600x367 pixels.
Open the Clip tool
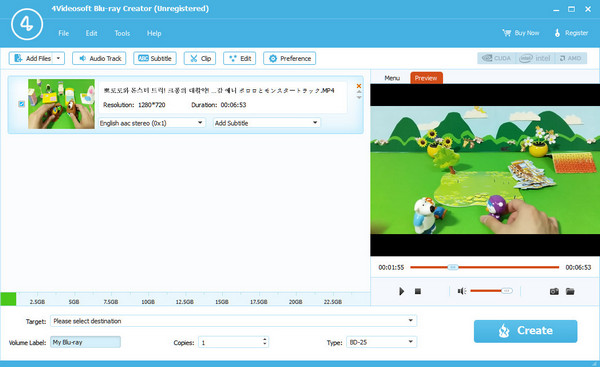tap(200, 59)
